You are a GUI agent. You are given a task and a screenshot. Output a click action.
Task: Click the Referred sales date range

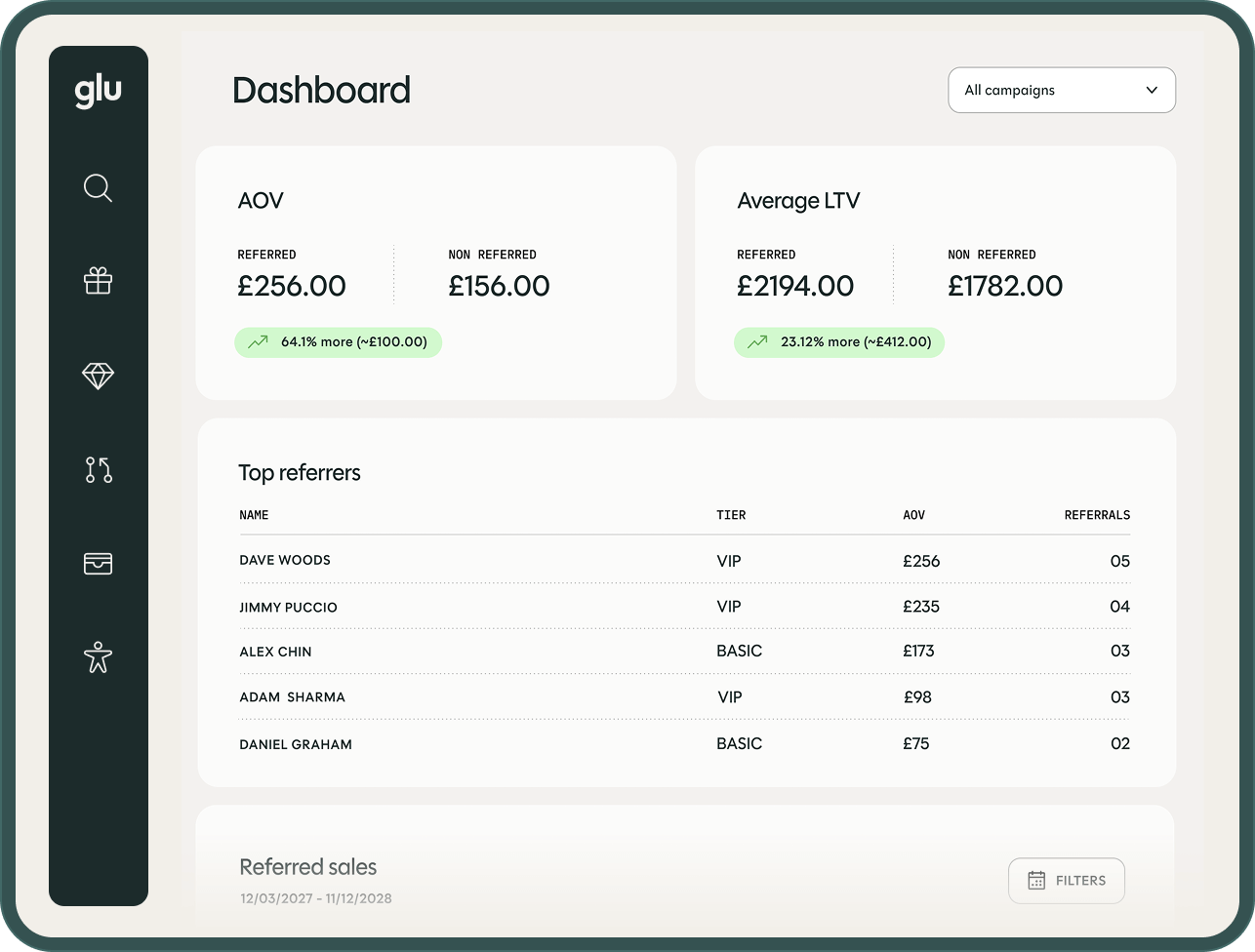(x=316, y=898)
